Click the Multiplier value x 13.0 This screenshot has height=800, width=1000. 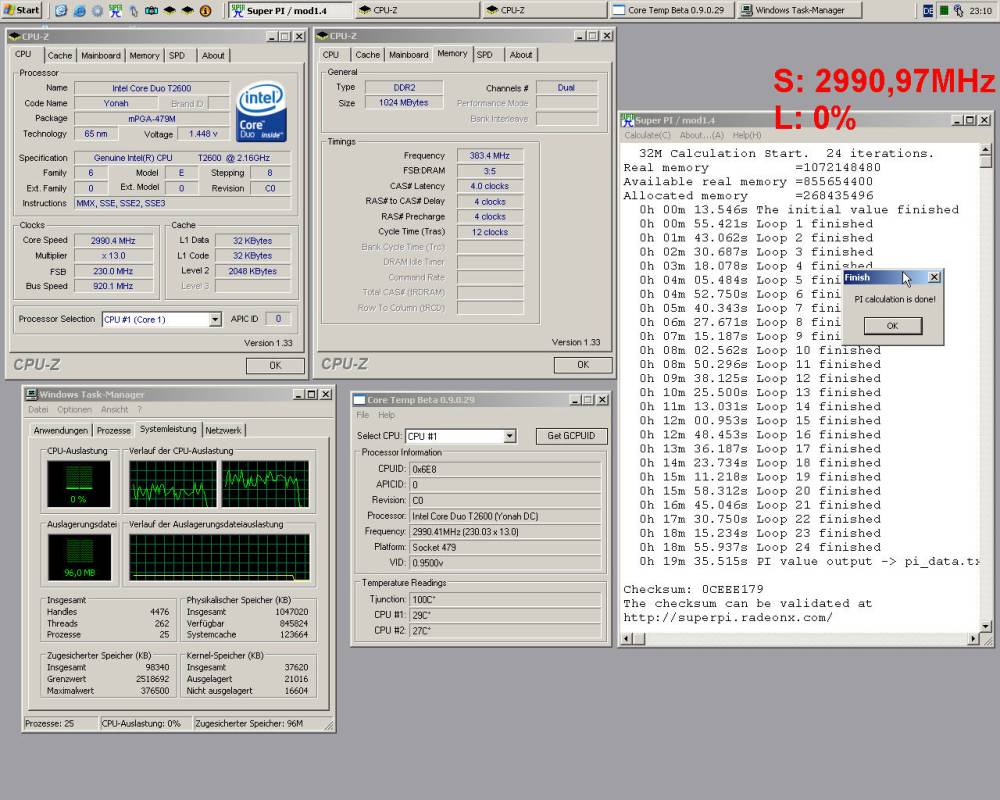113,255
